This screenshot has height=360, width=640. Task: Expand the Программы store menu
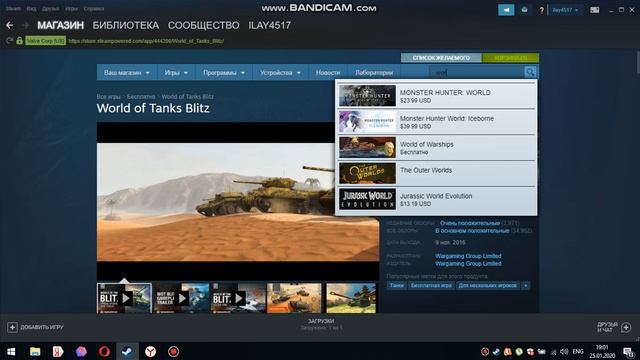click(224, 73)
